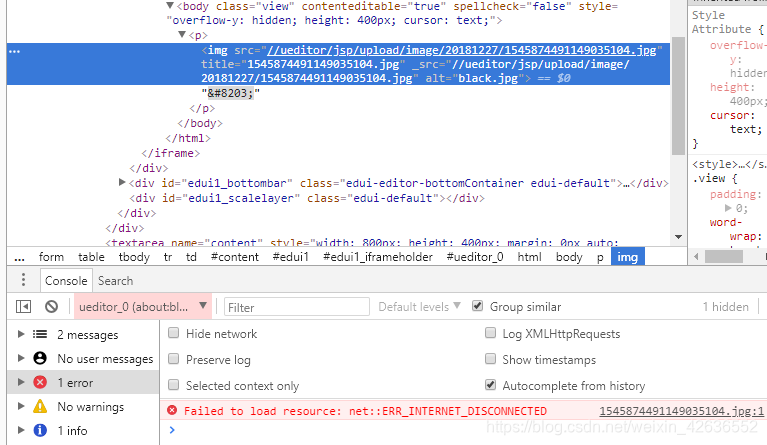
Task: Click the messages list icon
Action: (x=40, y=334)
